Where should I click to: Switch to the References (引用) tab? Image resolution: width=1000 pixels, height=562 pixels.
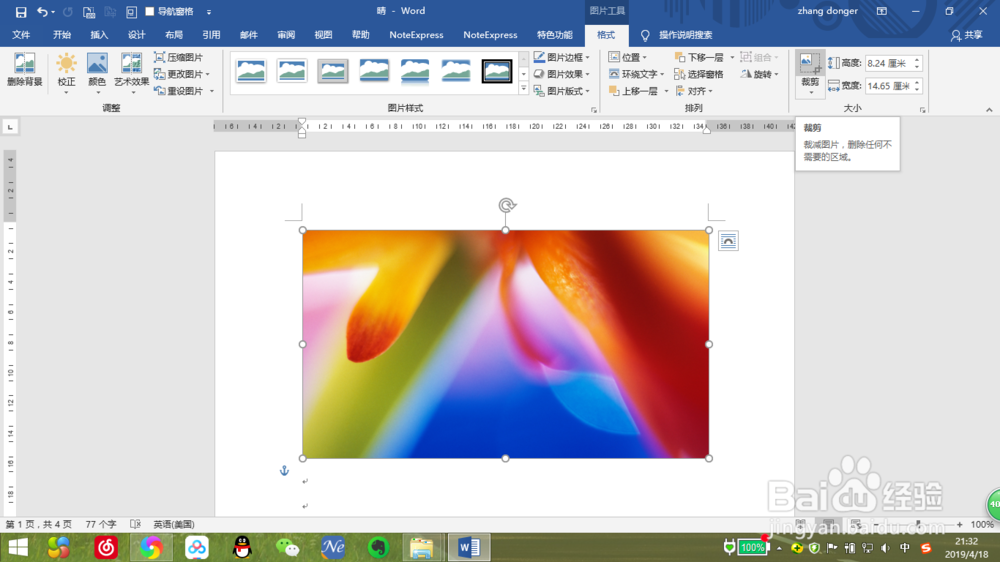tap(211, 35)
